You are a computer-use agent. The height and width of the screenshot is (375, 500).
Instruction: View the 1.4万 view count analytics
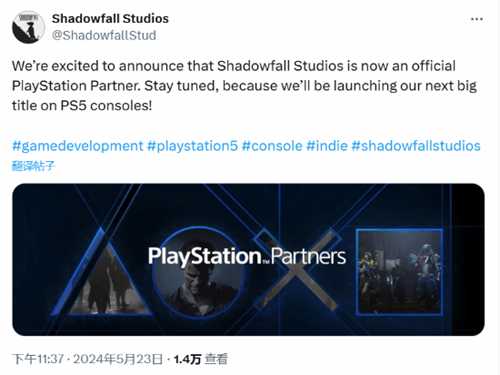(x=201, y=359)
